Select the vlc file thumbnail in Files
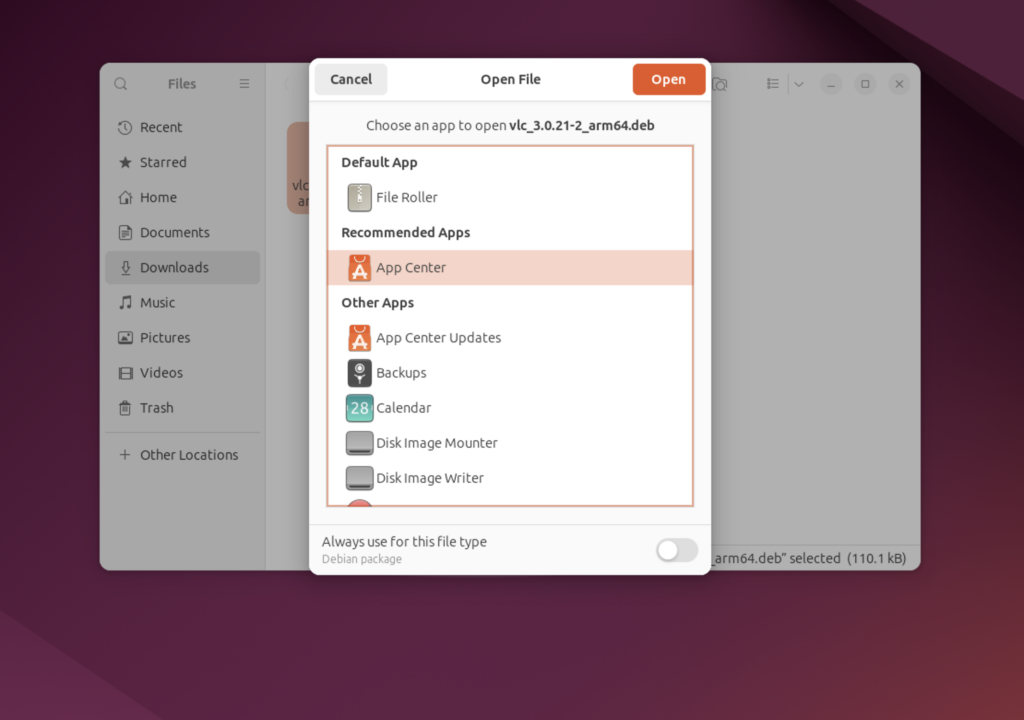Image resolution: width=1024 pixels, height=720 pixels. click(298, 167)
